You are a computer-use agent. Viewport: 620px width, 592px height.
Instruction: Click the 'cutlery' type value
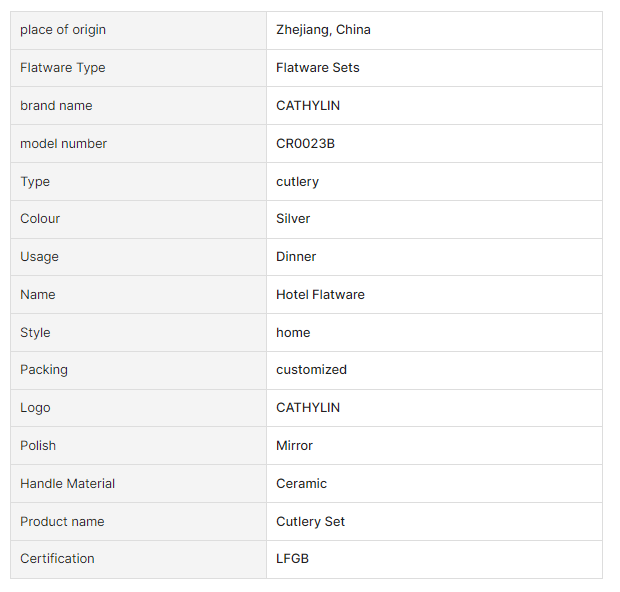point(297,182)
